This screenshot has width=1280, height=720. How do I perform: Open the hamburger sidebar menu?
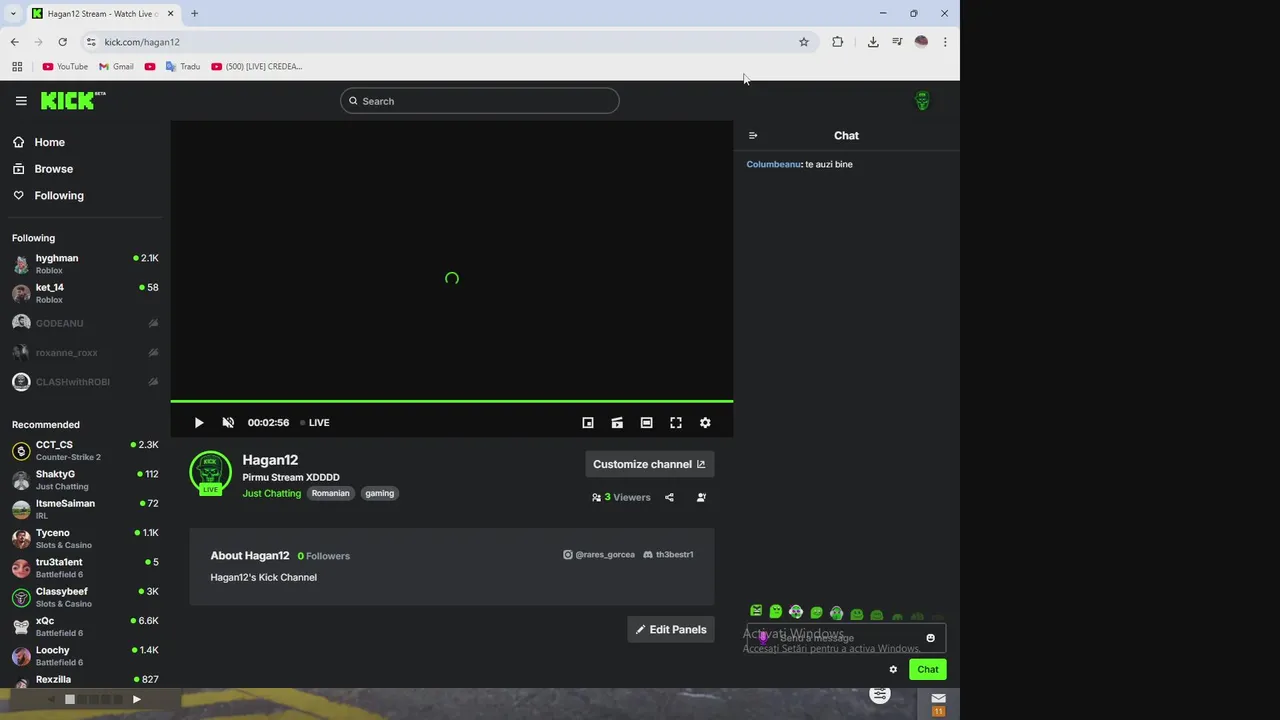[21, 101]
